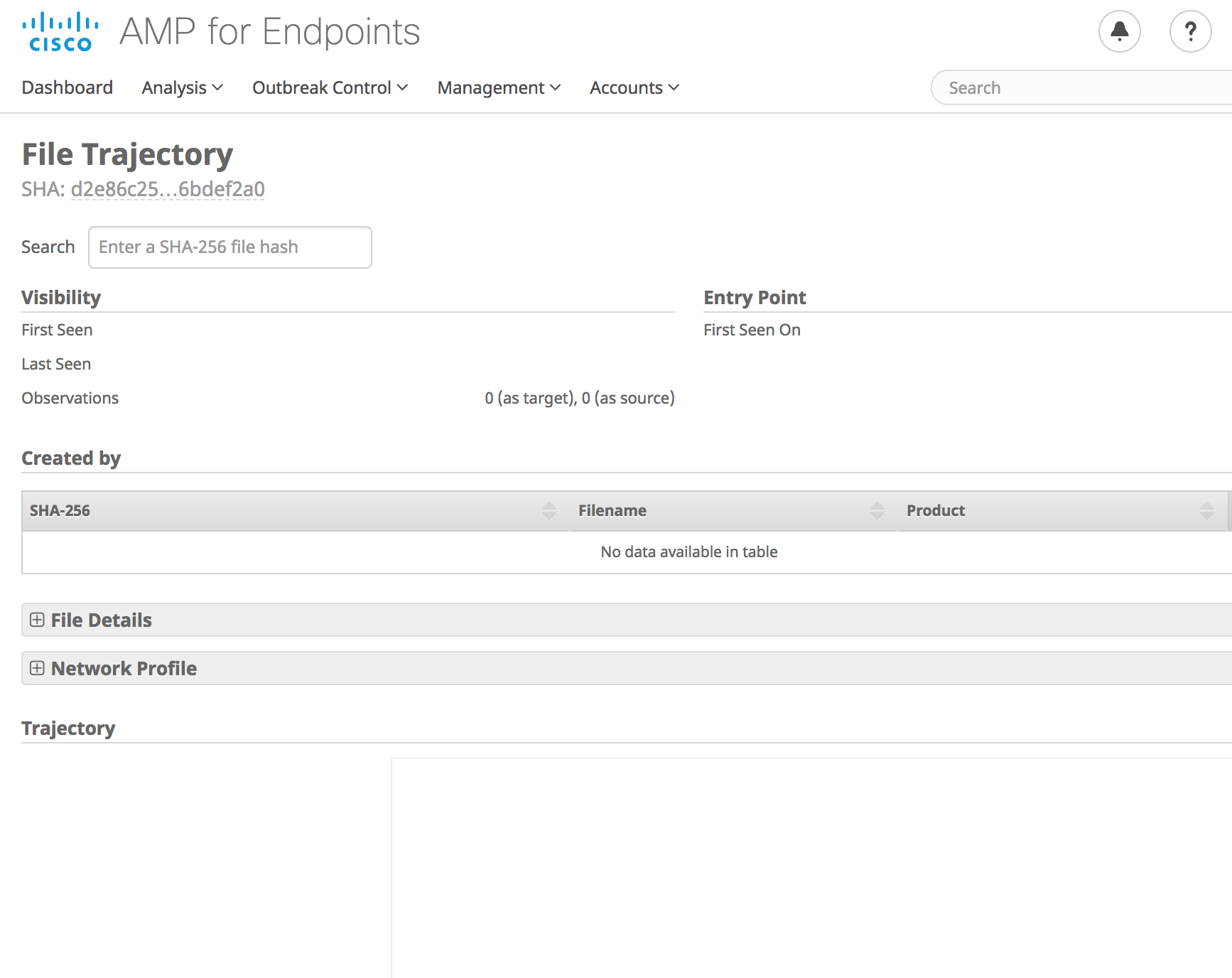Focus the SHA-256 file hash input
Screen dimensions: 1232x978
coord(229,247)
